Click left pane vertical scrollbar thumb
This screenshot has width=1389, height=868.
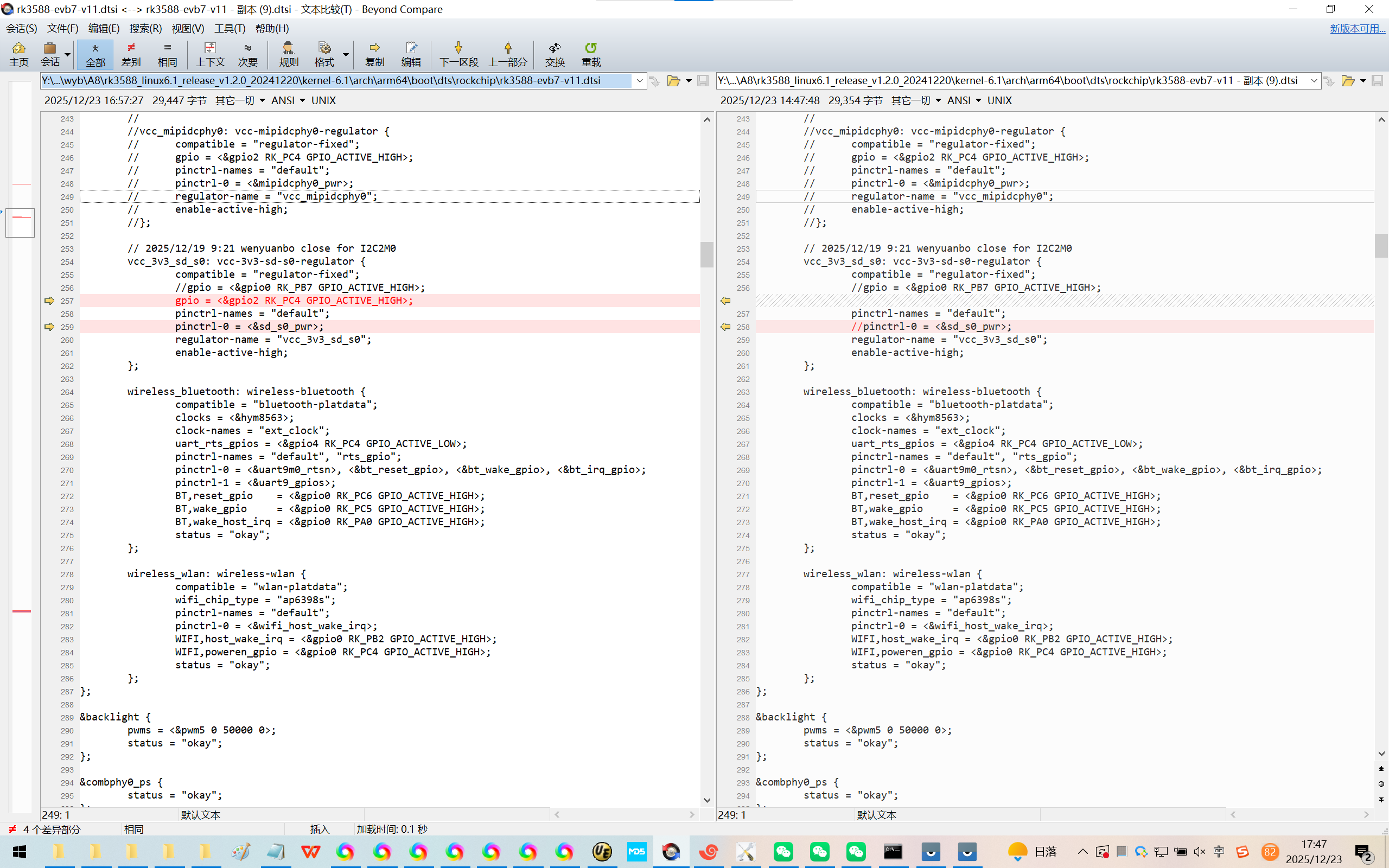coord(706,254)
